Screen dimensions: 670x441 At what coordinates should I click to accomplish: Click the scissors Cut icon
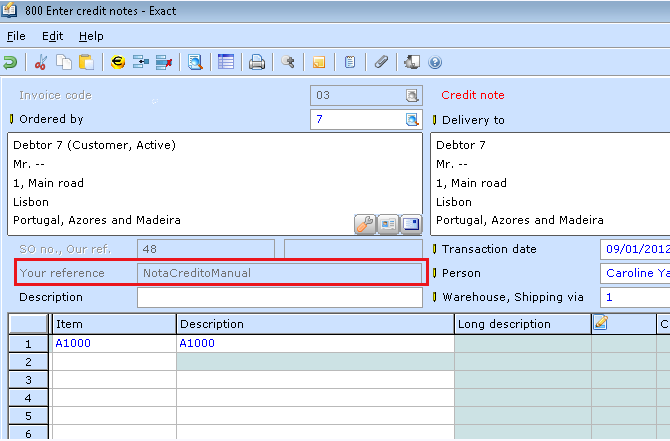click(x=41, y=62)
